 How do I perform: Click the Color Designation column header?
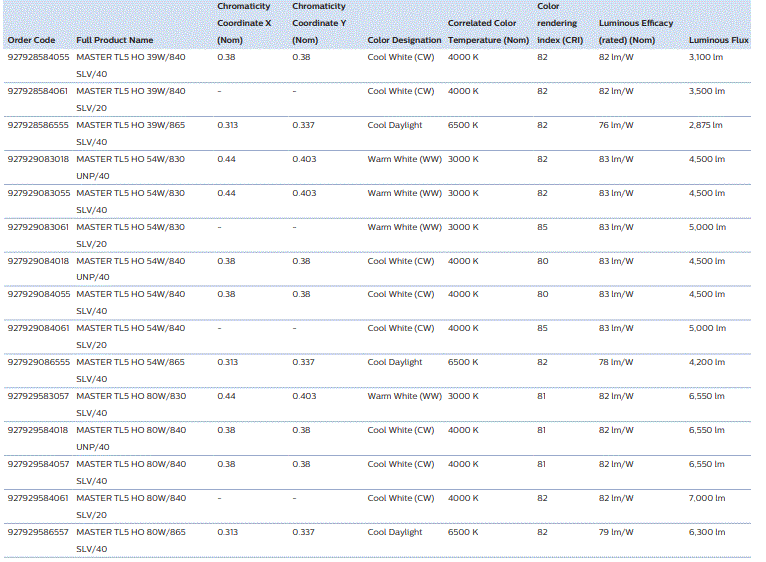click(x=404, y=40)
